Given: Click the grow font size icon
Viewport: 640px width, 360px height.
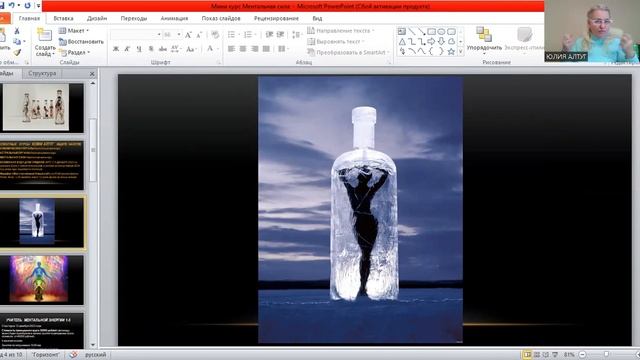Looking at the screenshot, I should coord(188,35).
